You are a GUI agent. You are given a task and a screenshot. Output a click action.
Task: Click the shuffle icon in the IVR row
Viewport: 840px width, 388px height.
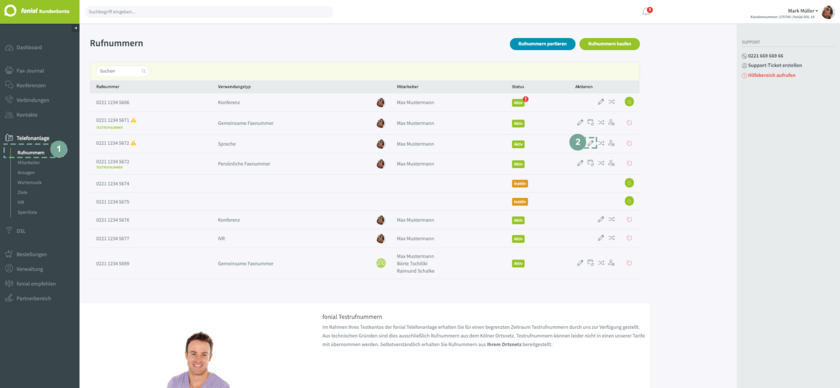click(612, 237)
